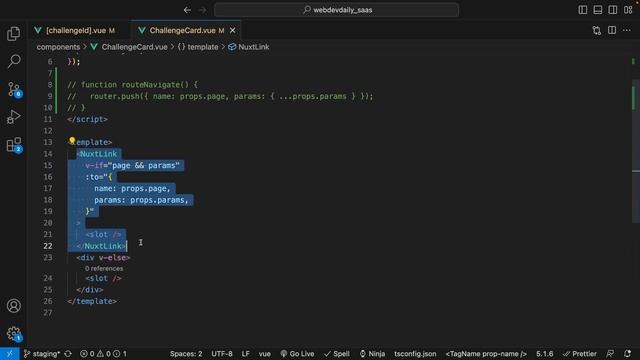Click the "</template>" closing tag on line 26
Viewport: 640px width, 360px height.
(x=92, y=301)
